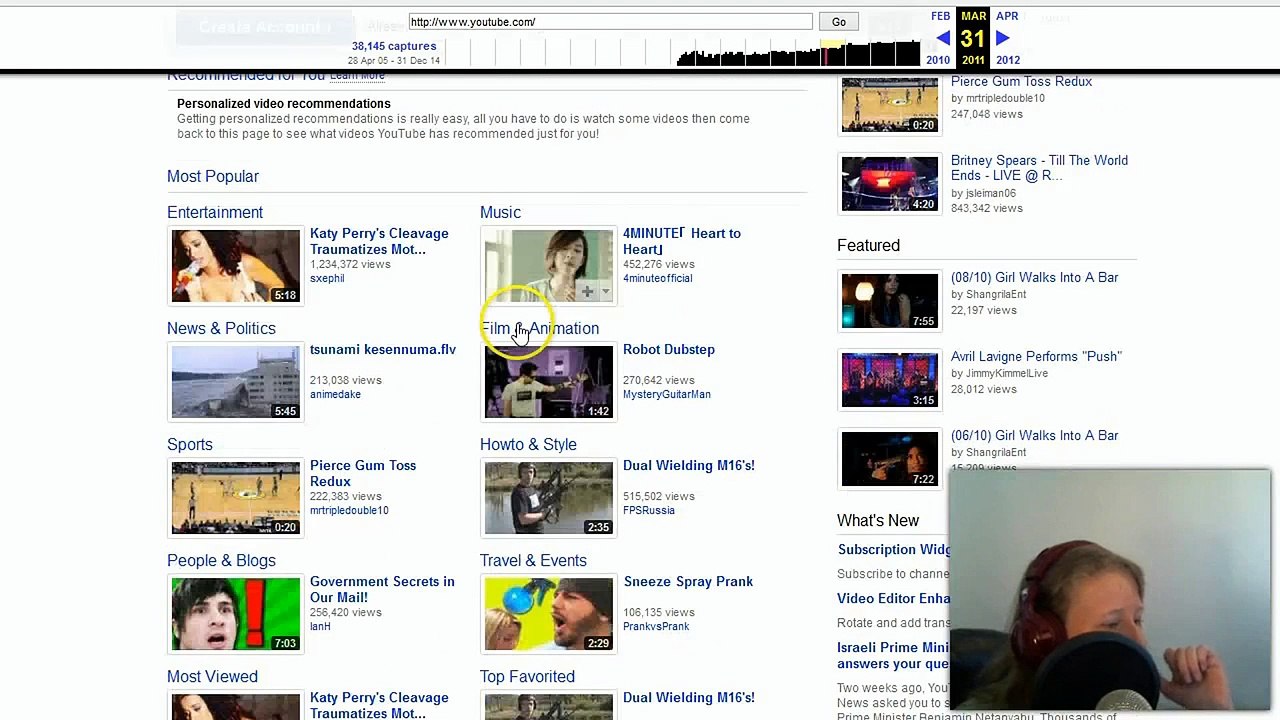Visit 4minuteofficial channel link
The width and height of the screenshot is (1280, 720).
coord(657,278)
